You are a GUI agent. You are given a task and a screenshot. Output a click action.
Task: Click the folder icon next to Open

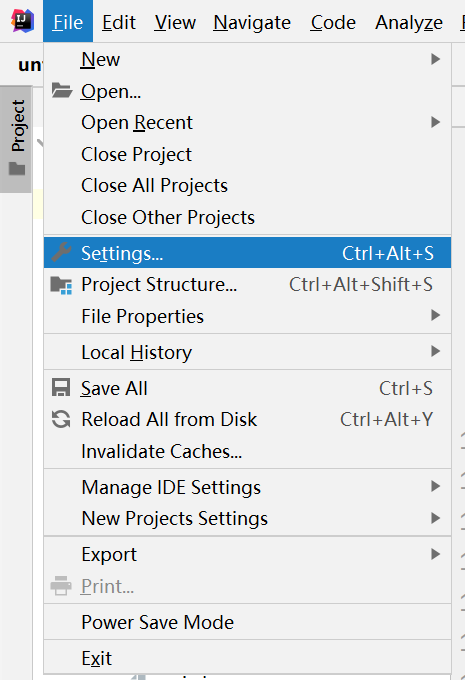[x=62, y=91]
